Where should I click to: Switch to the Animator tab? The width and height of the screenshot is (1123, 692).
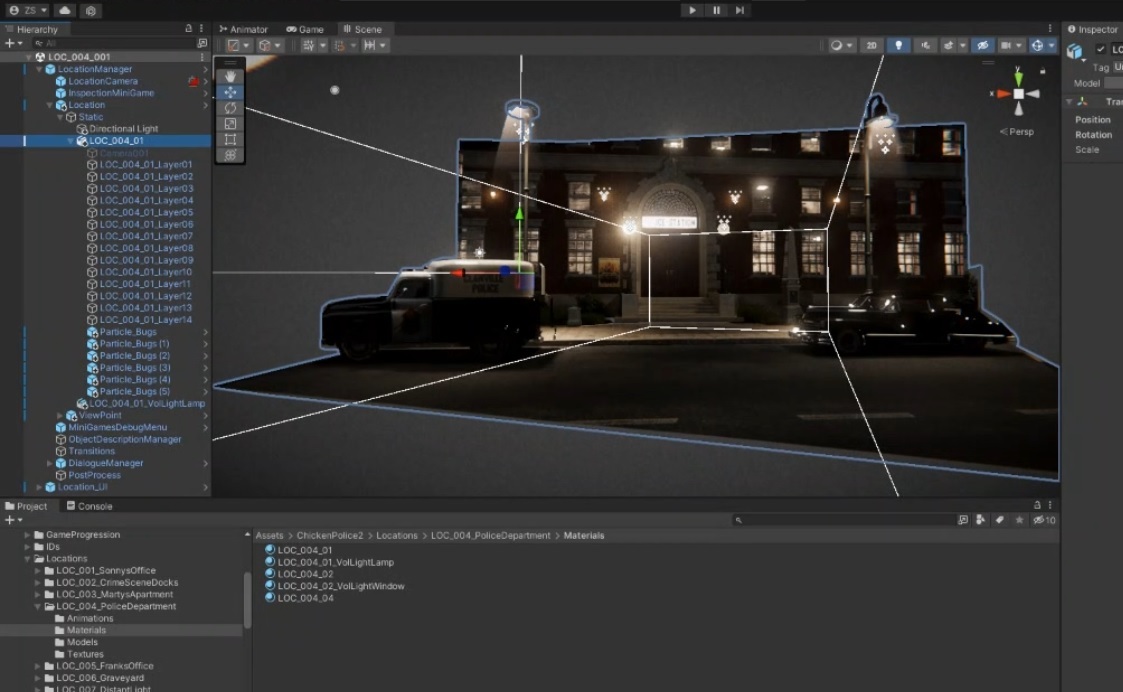244,29
